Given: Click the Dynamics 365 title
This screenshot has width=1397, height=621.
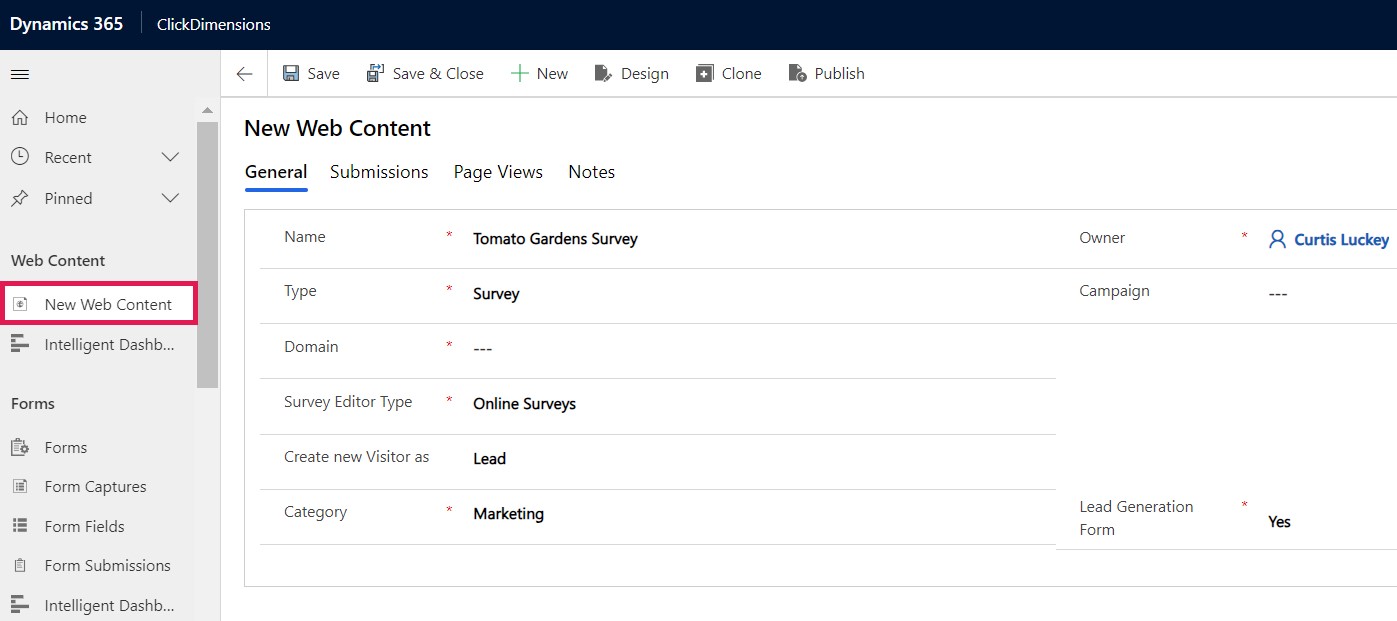Looking at the screenshot, I should tap(66, 24).
